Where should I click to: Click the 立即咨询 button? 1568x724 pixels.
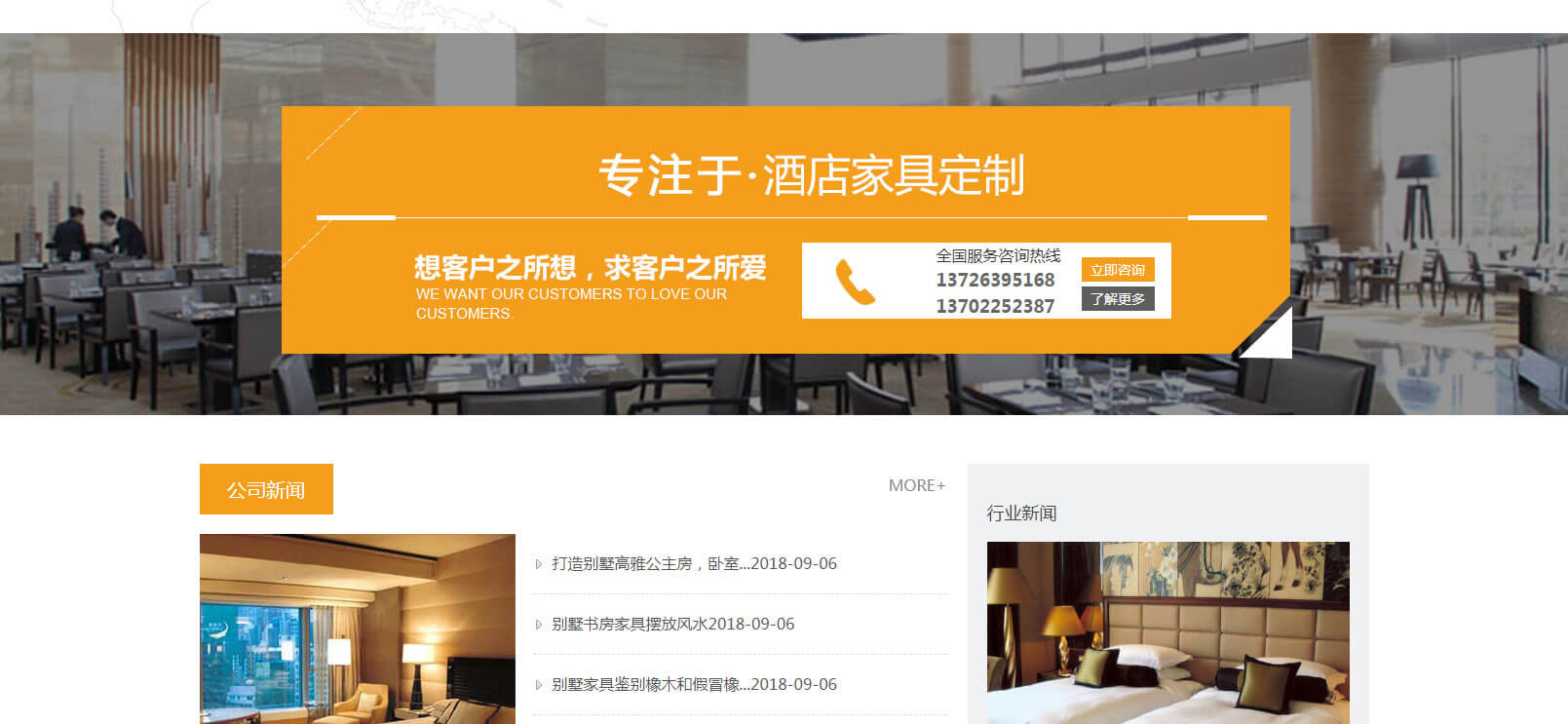pyautogui.click(x=1118, y=270)
